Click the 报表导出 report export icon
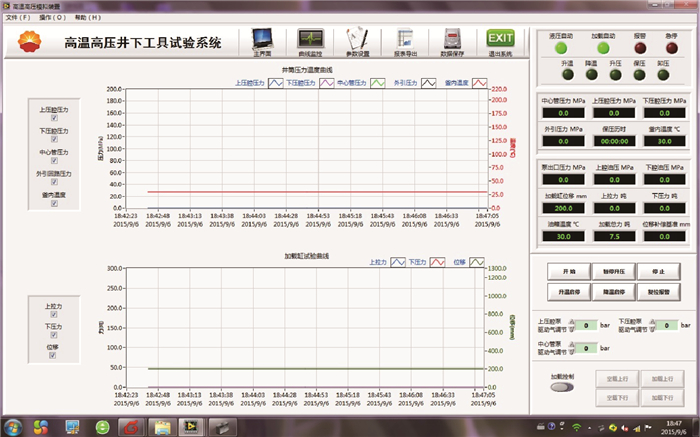This screenshot has height=437, width=700. (x=405, y=42)
